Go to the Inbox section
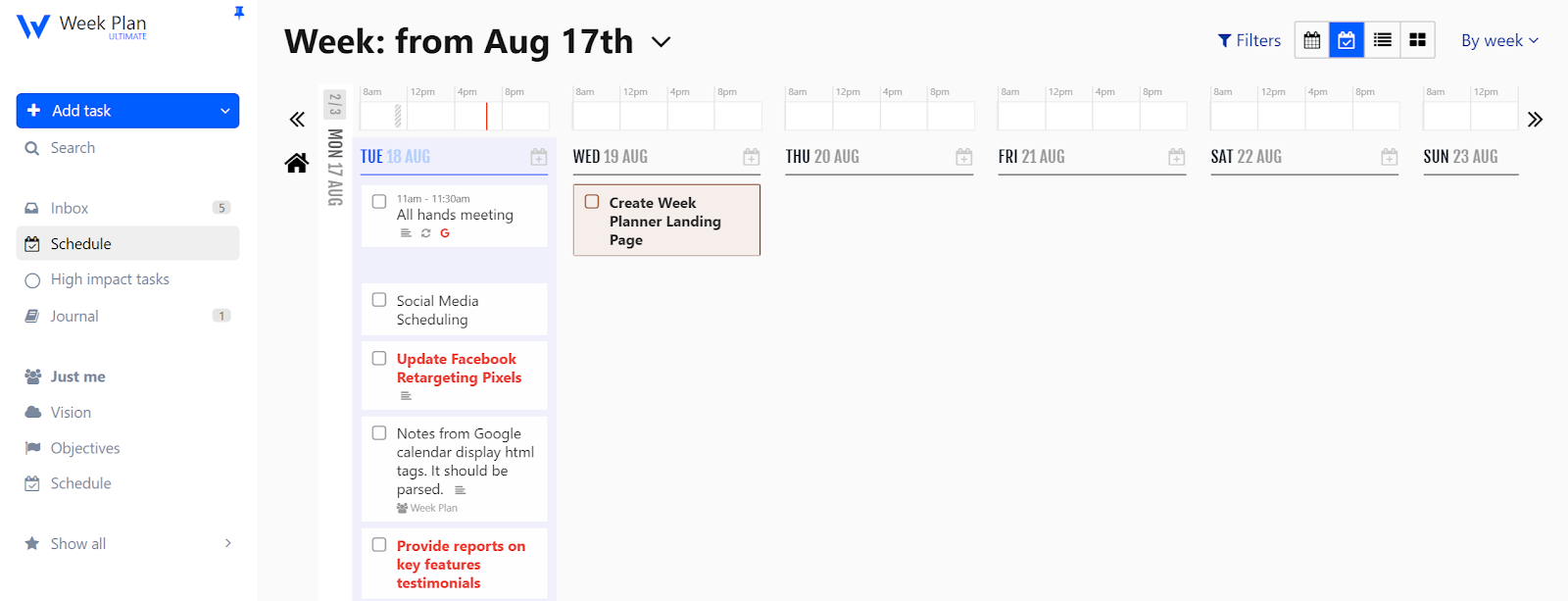This screenshot has width=1568, height=601. 69,207
